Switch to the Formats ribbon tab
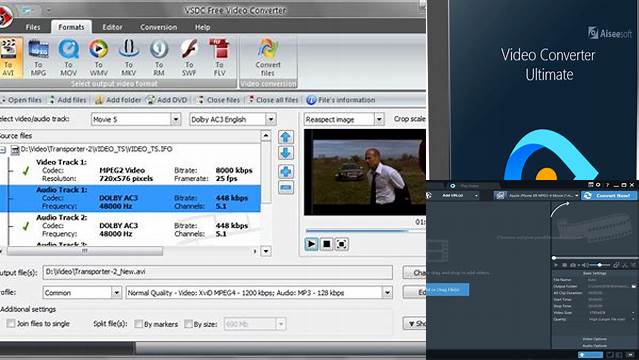Screen dimensions: 639x360 click(71, 27)
